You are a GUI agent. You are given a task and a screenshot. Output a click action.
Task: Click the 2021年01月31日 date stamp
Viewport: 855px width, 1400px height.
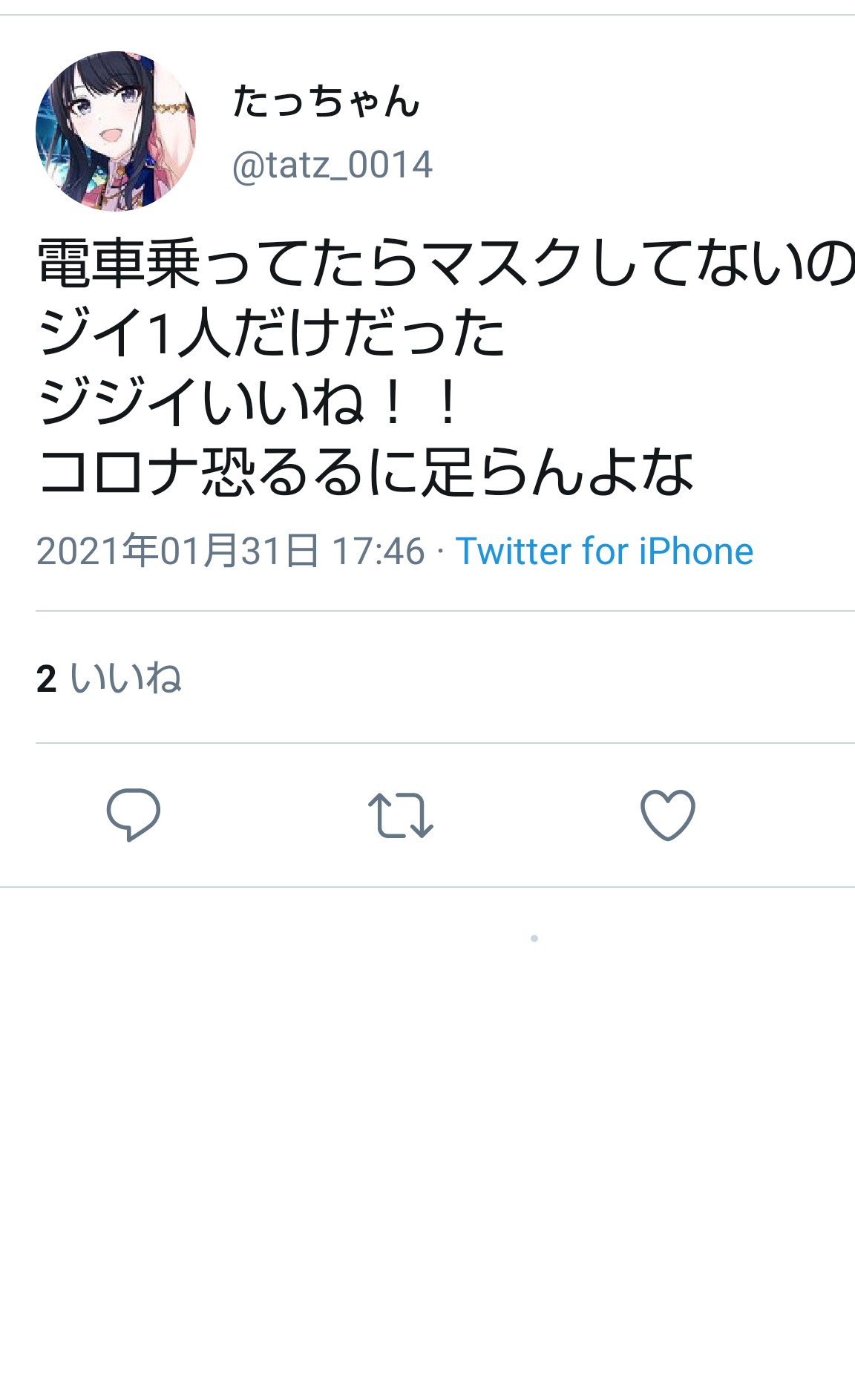pos(178,551)
